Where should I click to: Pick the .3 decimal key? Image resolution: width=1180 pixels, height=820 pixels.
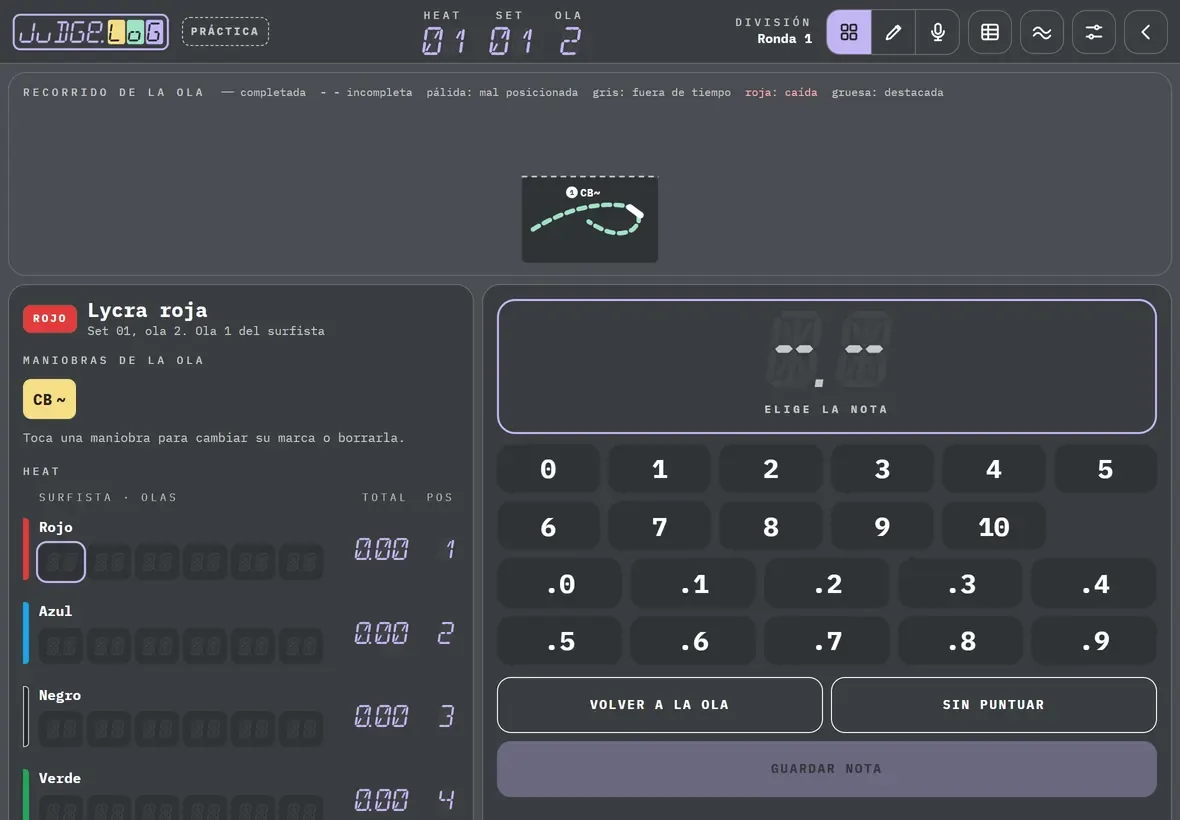point(960,583)
